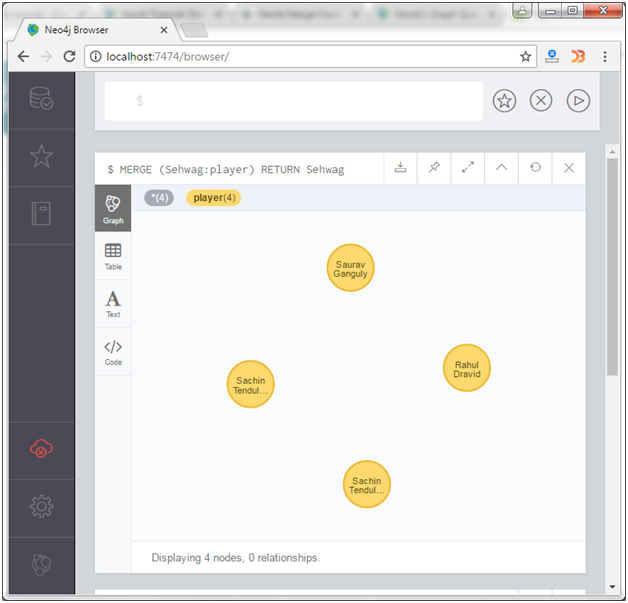This screenshot has height=603, width=628.
Task: Pin the MERGE result frame
Action: point(434,168)
